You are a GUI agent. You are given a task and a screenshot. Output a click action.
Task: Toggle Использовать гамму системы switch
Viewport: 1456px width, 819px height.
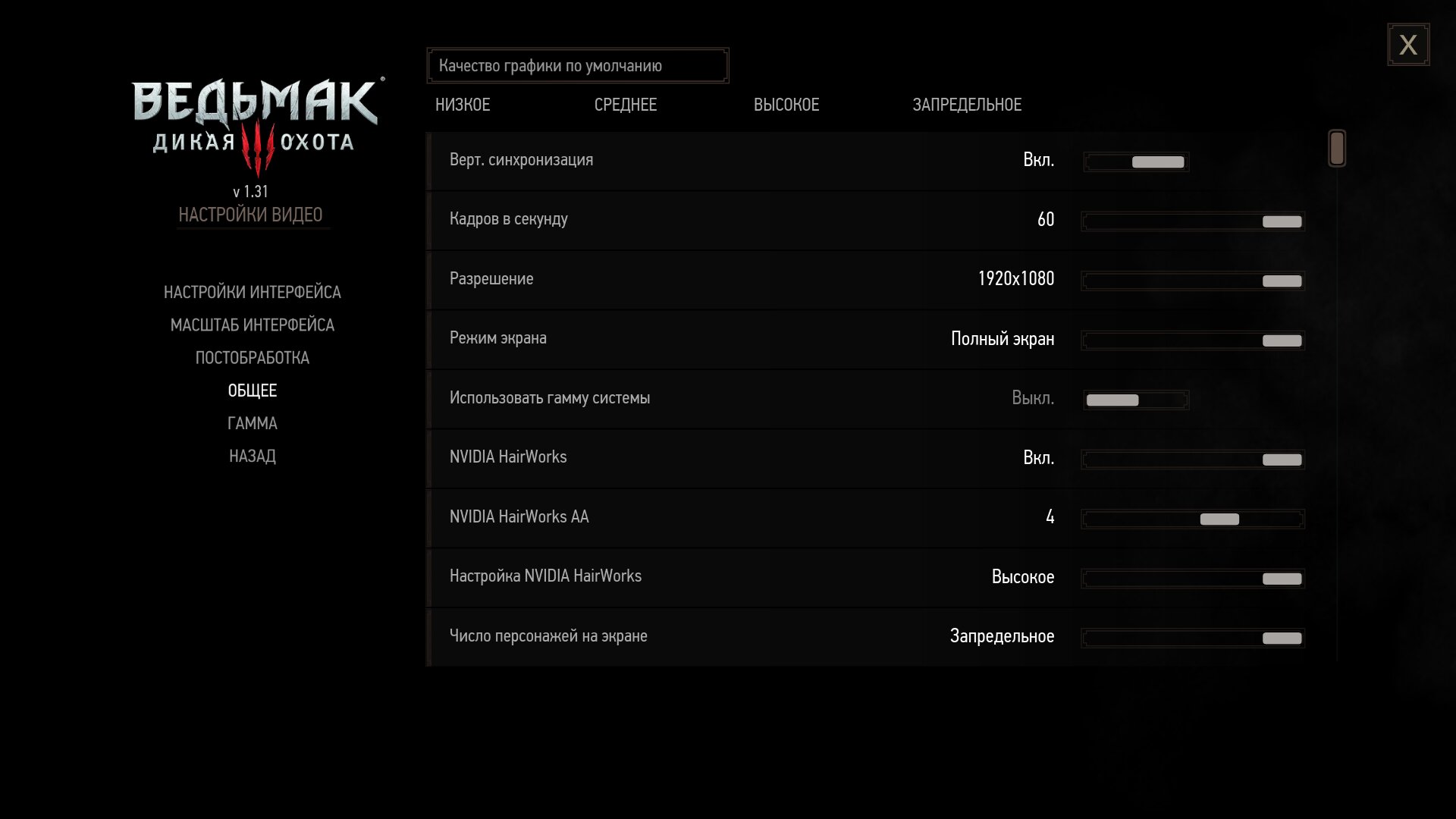pos(1136,400)
